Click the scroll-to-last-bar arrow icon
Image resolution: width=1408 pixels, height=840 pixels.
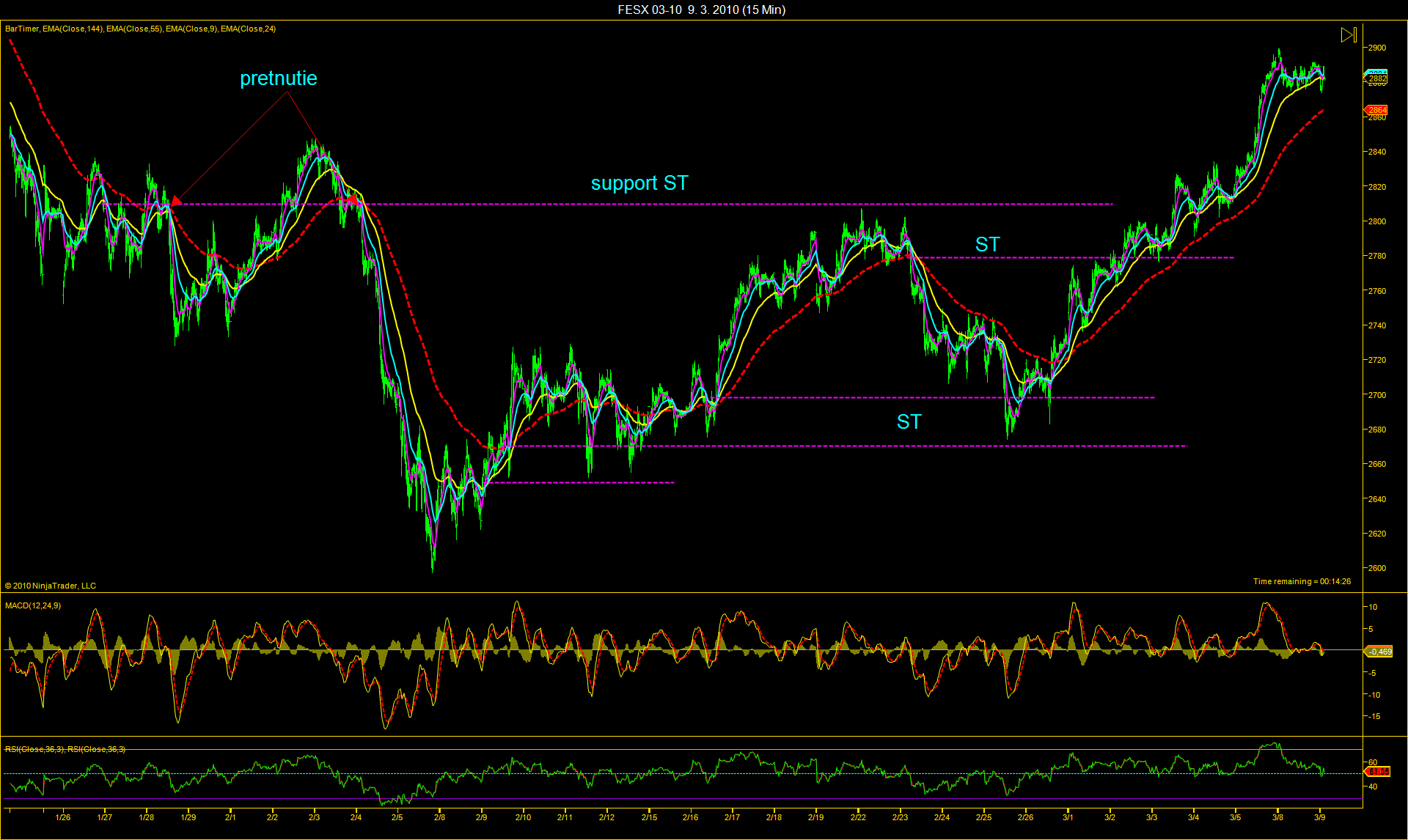coord(1349,34)
